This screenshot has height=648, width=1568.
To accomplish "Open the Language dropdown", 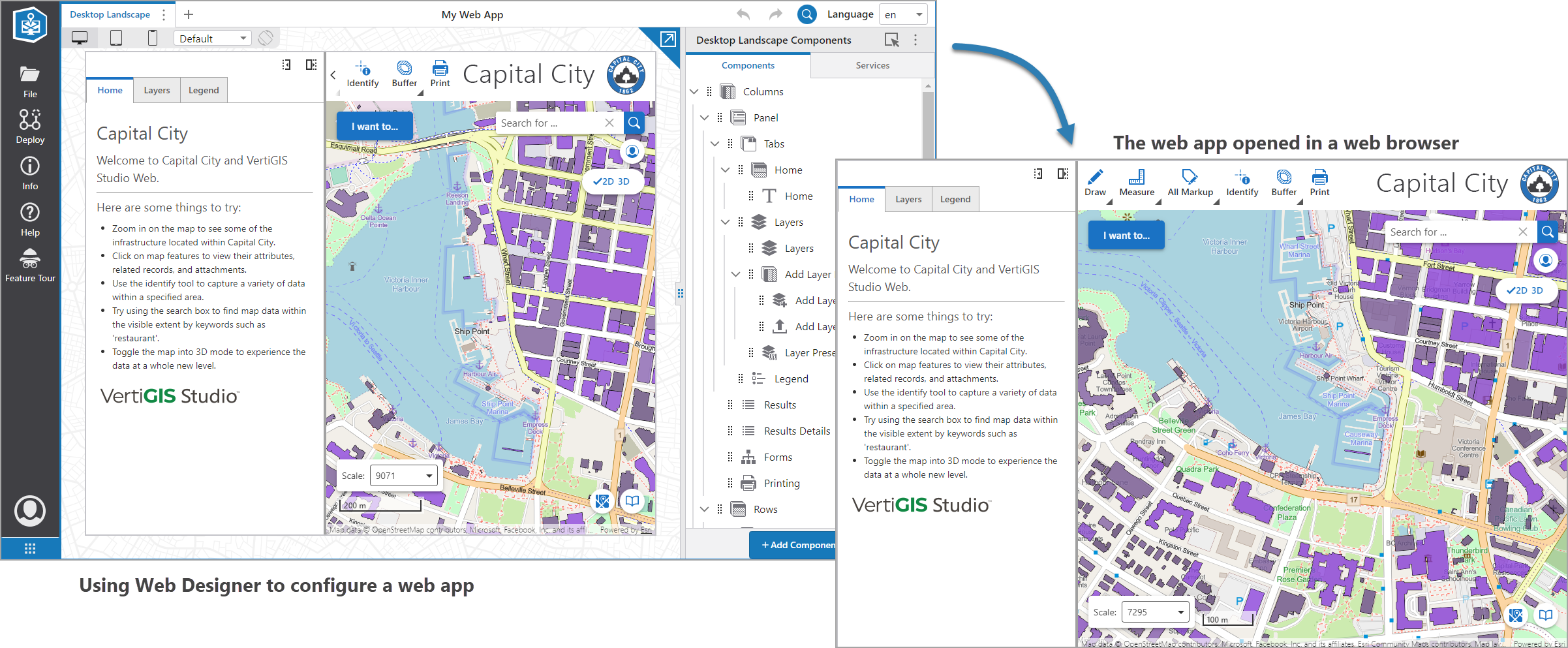I will 903,14.
